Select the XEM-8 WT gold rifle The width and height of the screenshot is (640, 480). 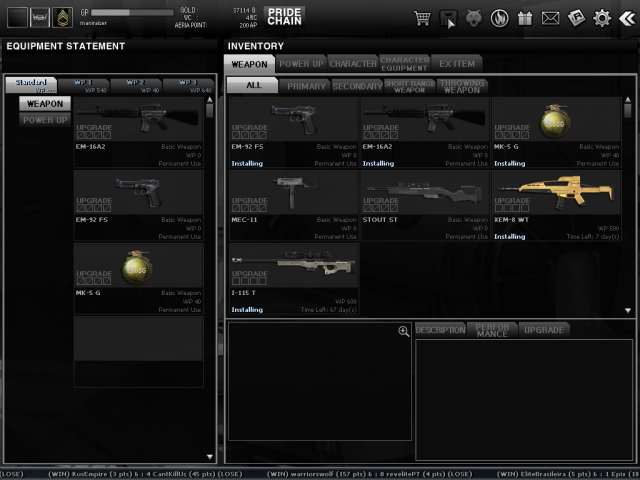(x=556, y=206)
